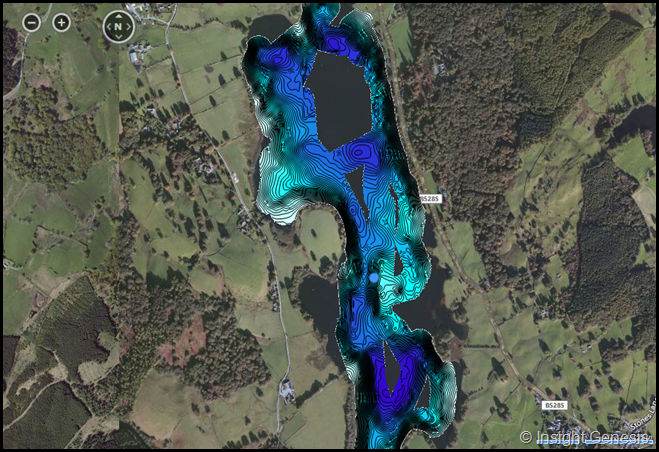
Task: Click the lower B5285 road label
Action: tap(554, 405)
